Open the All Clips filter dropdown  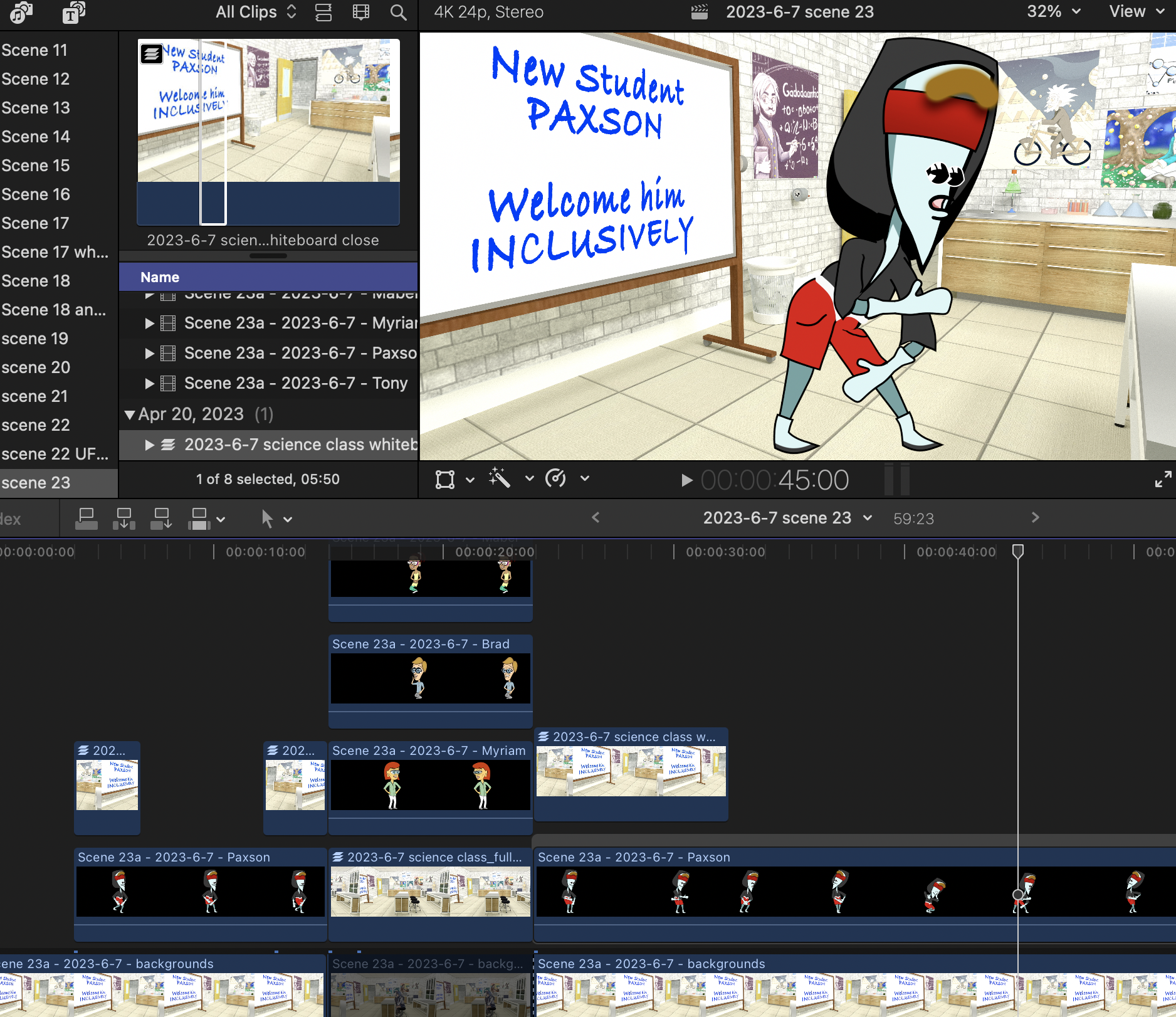(x=256, y=12)
